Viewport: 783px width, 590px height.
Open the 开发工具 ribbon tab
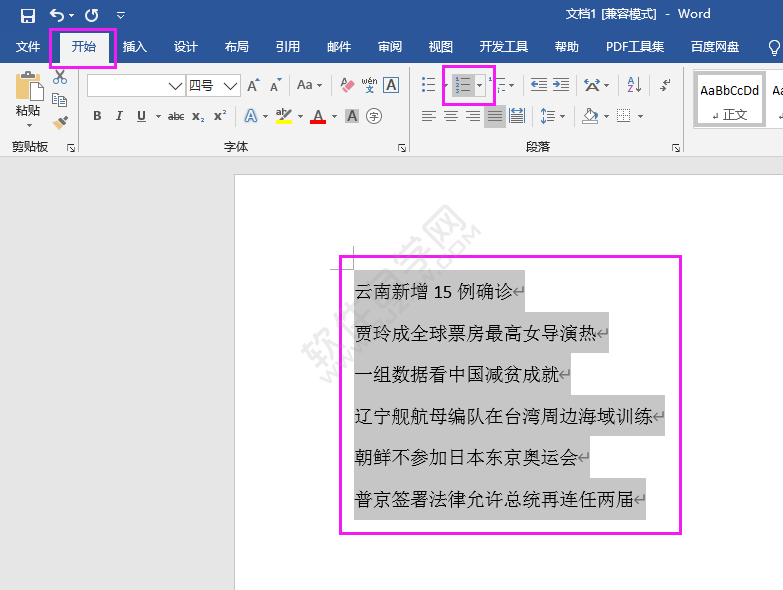click(503, 46)
